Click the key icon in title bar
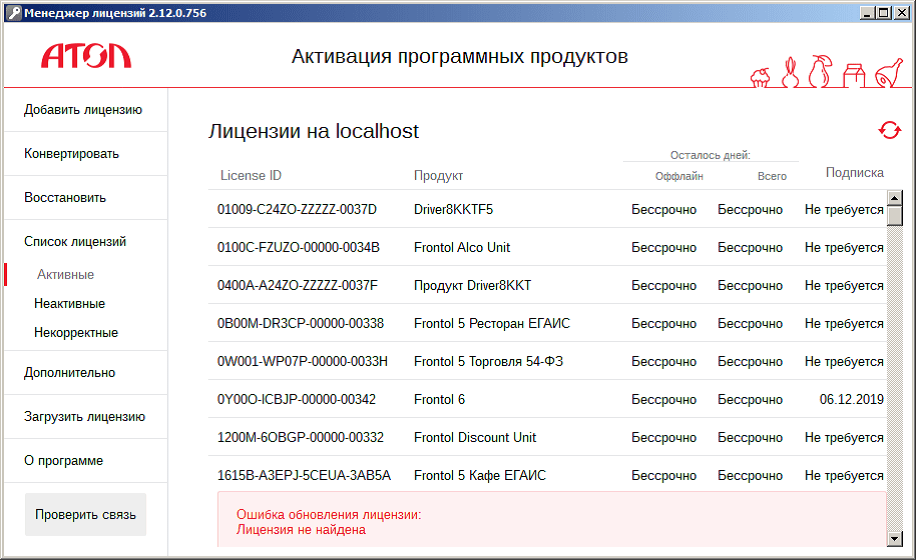This screenshot has height=560, width=916. click(14, 13)
